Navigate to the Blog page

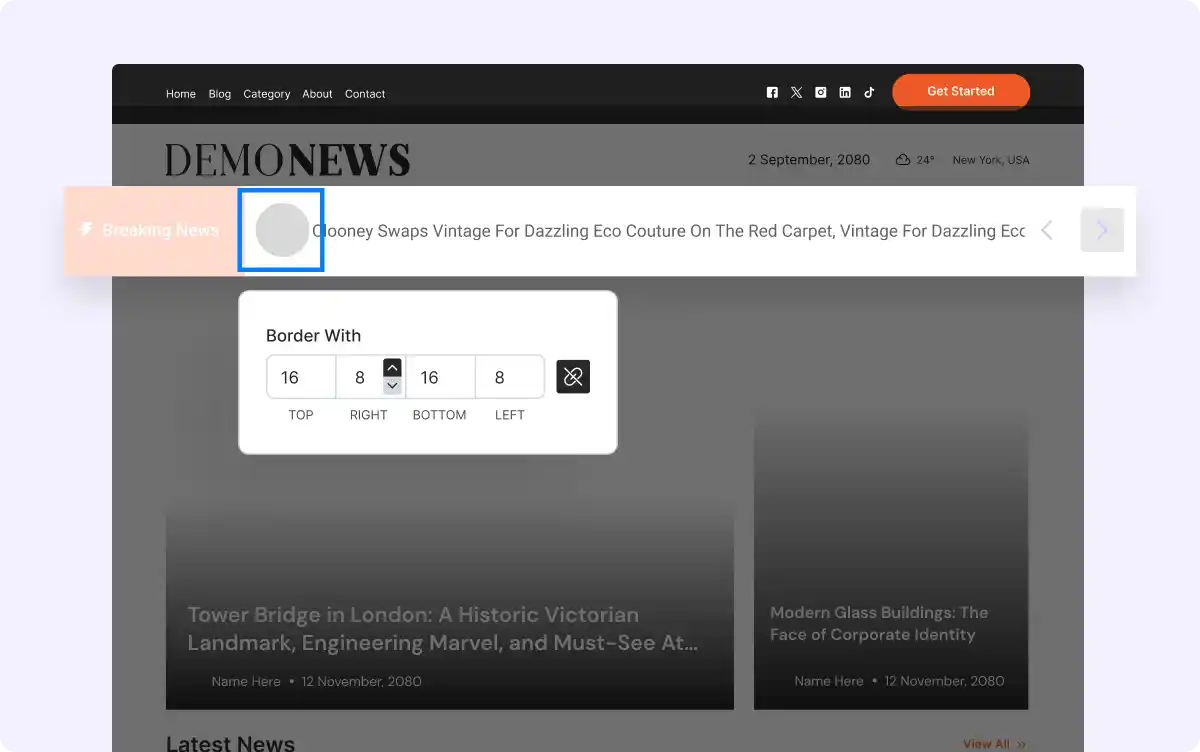pyautogui.click(x=220, y=94)
